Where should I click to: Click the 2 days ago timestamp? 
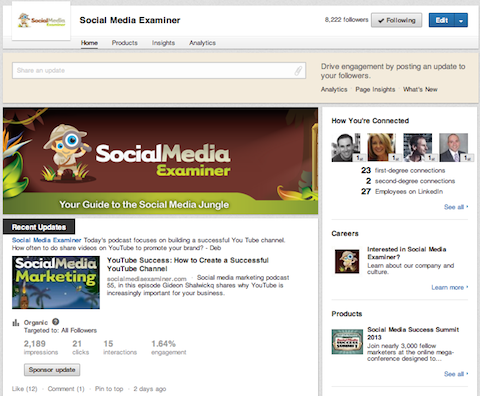(150, 389)
